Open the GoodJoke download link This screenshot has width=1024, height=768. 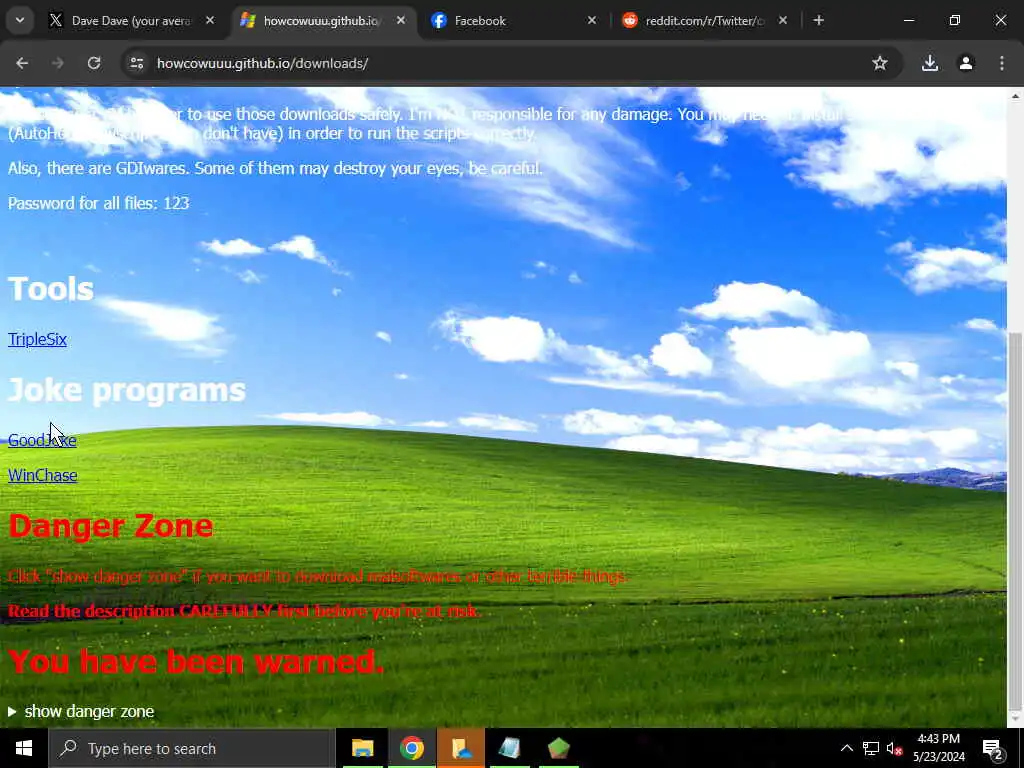tap(42, 440)
